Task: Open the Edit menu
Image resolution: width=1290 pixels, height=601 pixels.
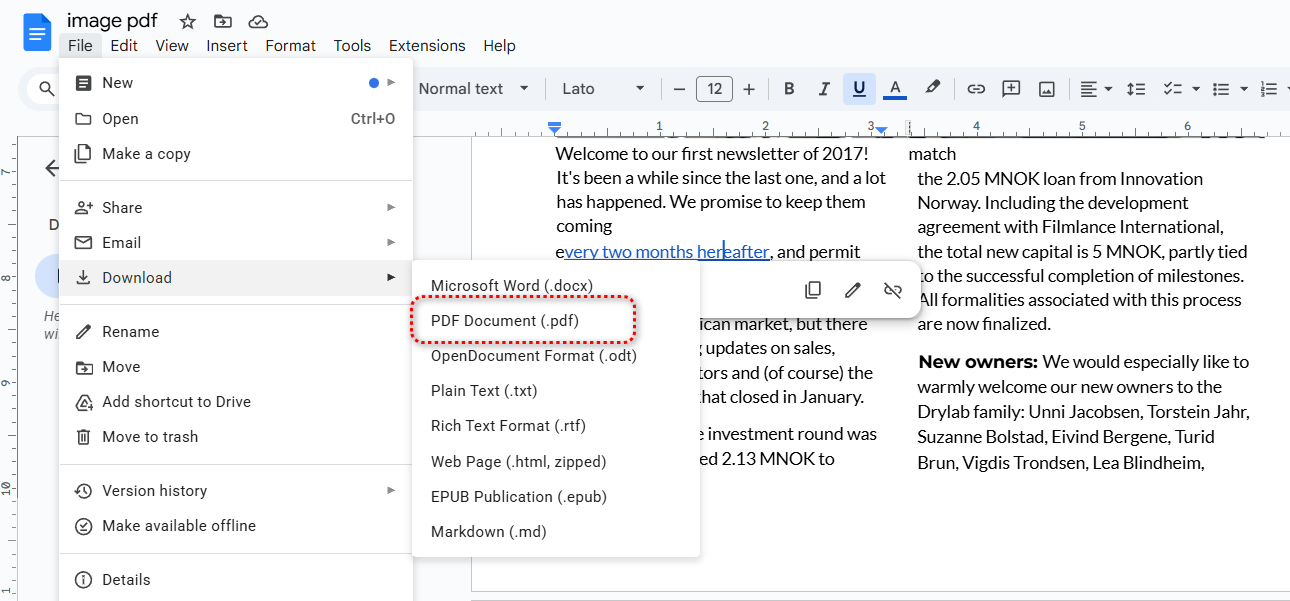Action: pyautogui.click(x=124, y=46)
